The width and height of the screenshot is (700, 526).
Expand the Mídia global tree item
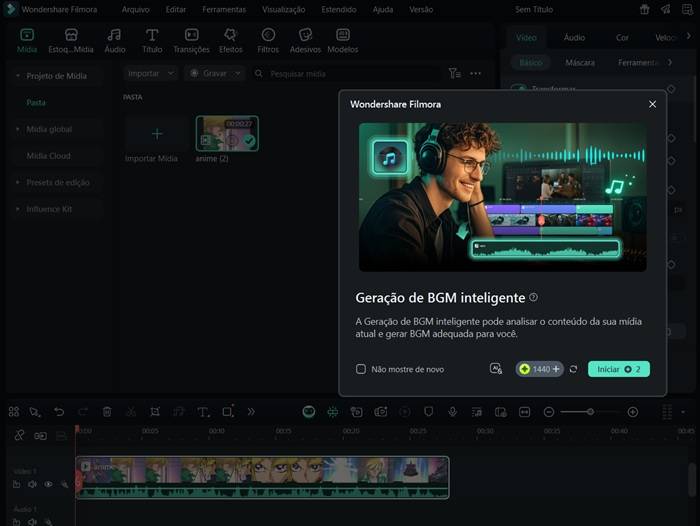pyautogui.click(x=18, y=129)
